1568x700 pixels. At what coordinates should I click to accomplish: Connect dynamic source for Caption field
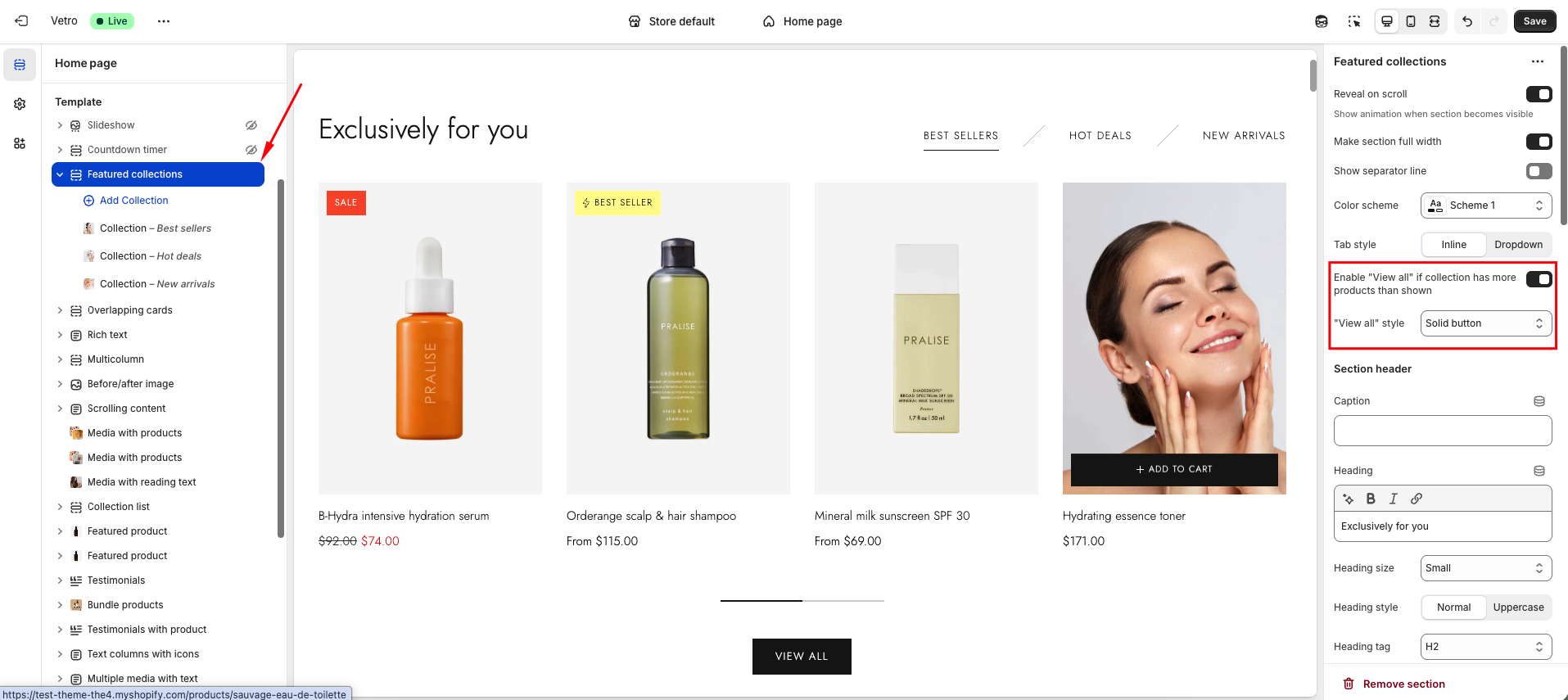click(1539, 401)
